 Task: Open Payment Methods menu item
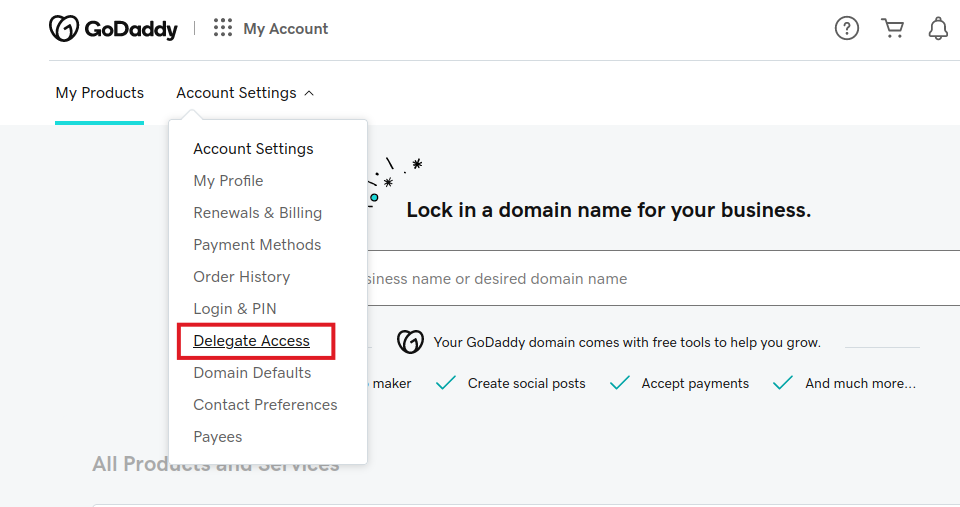click(257, 244)
